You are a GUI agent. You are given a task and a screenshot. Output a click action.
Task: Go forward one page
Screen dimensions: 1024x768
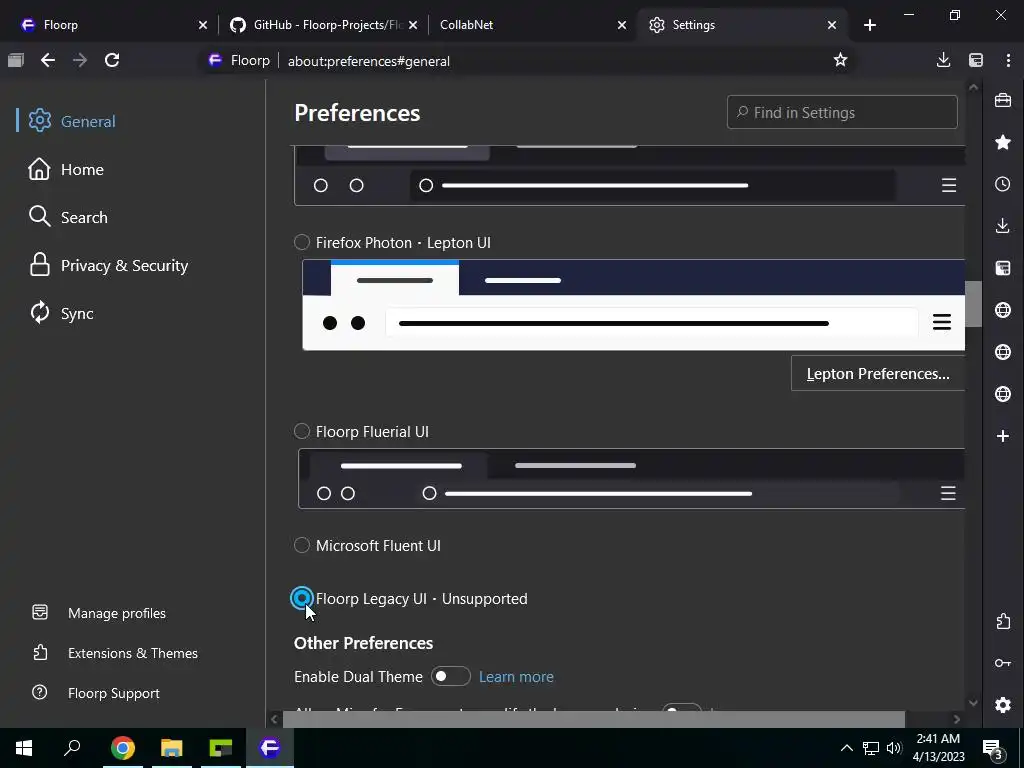click(x=80, y=60)
